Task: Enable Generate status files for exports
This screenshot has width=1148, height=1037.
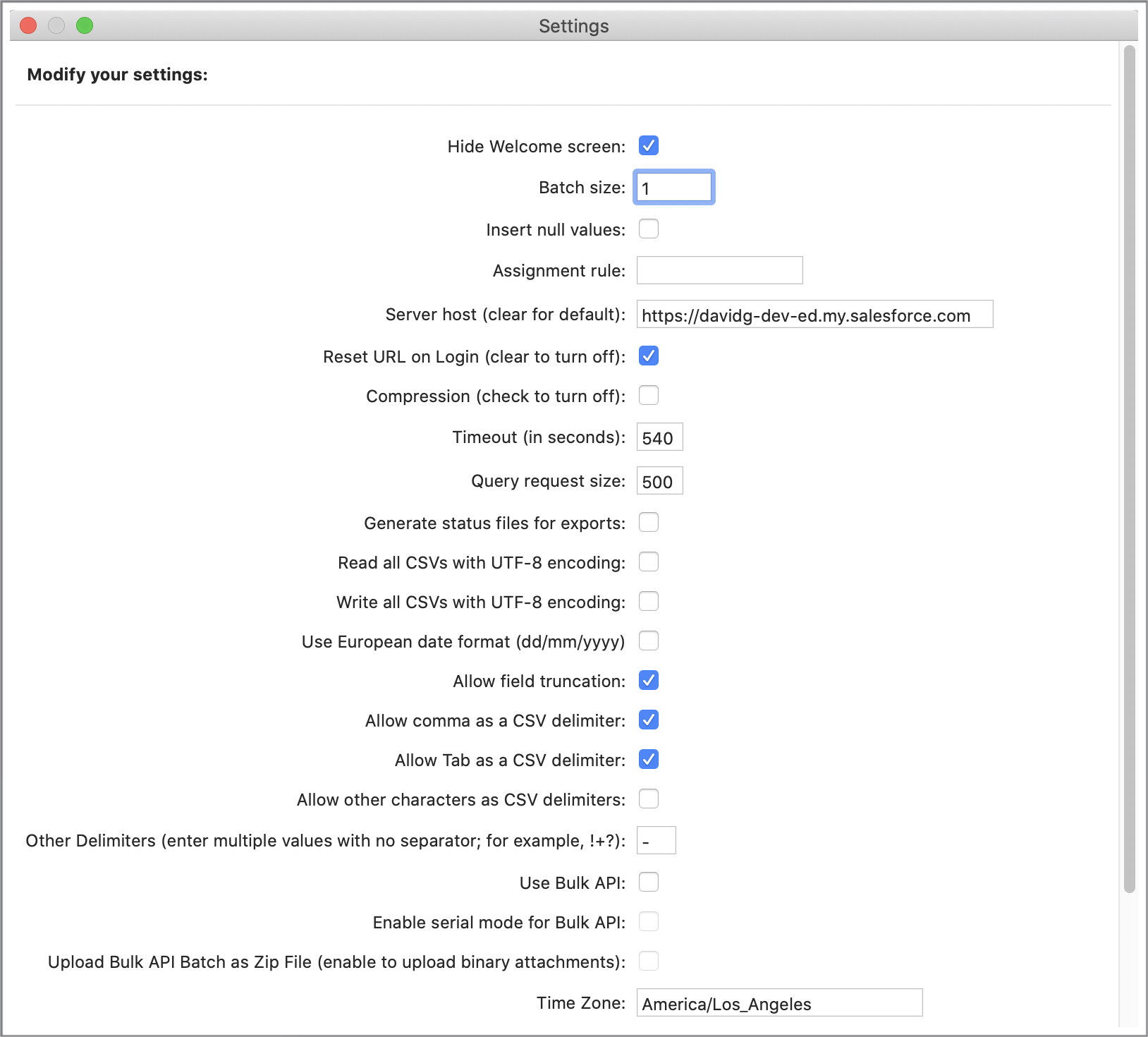Action: point(648,523)
